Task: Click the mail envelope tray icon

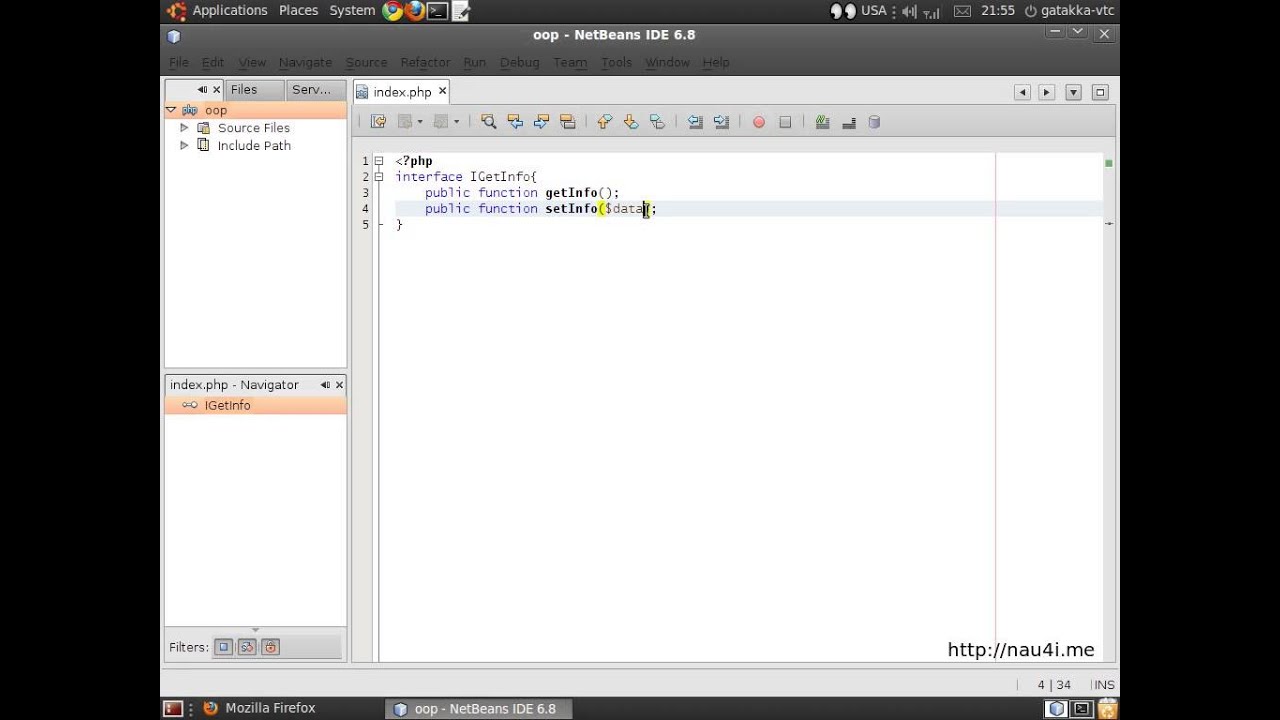Action: [962, 11]
